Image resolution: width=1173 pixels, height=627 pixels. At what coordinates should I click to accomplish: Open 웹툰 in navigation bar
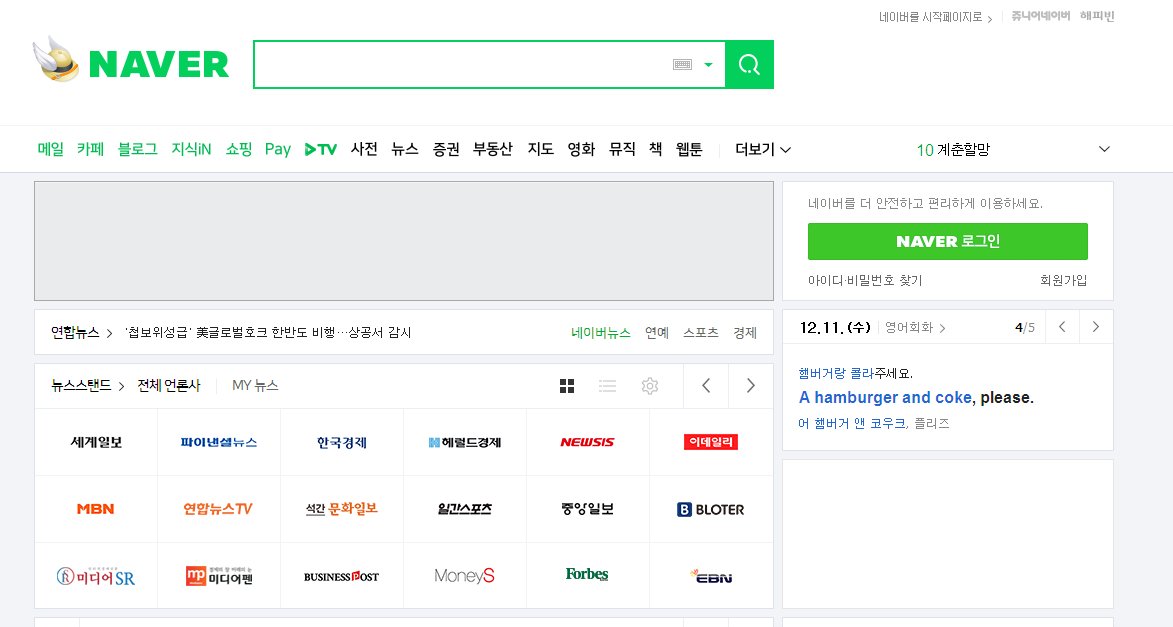[689, 150]
